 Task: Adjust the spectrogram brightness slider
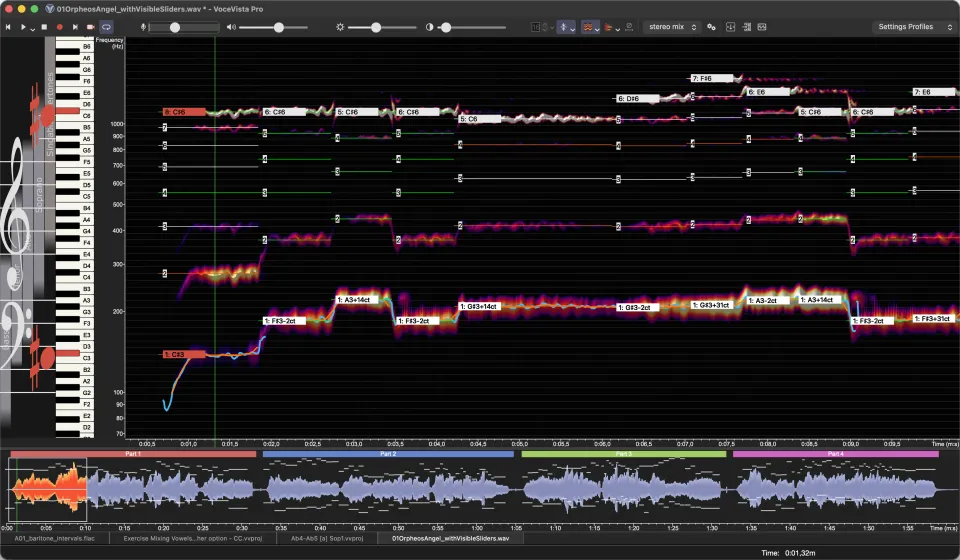(x=383, y=28)
